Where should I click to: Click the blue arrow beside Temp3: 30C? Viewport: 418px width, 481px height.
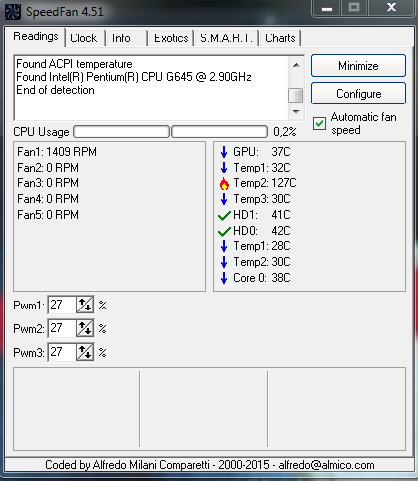[224, 199]
